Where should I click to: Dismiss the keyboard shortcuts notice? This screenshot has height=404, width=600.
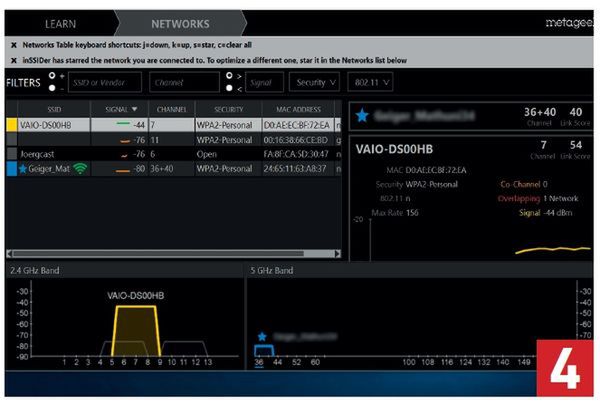point(14,45)
